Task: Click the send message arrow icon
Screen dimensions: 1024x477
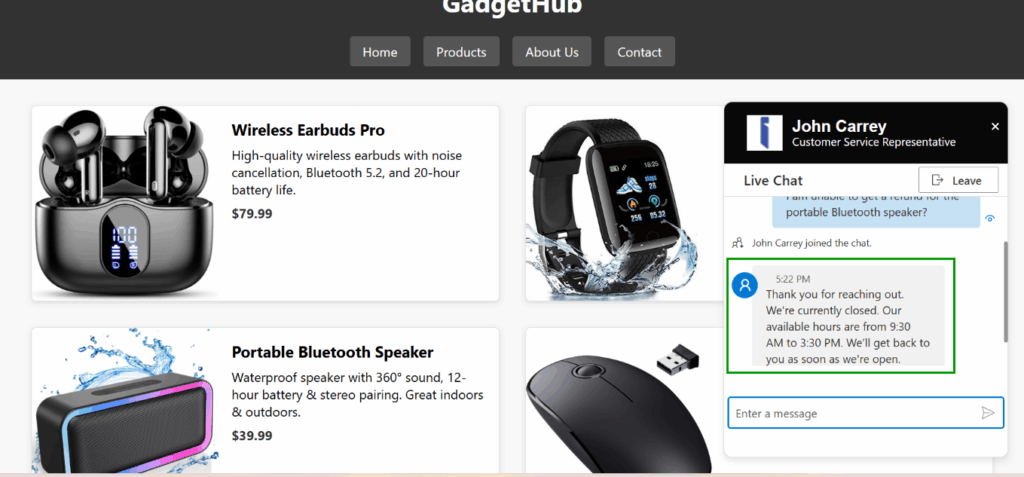Action: click(987, 413)
